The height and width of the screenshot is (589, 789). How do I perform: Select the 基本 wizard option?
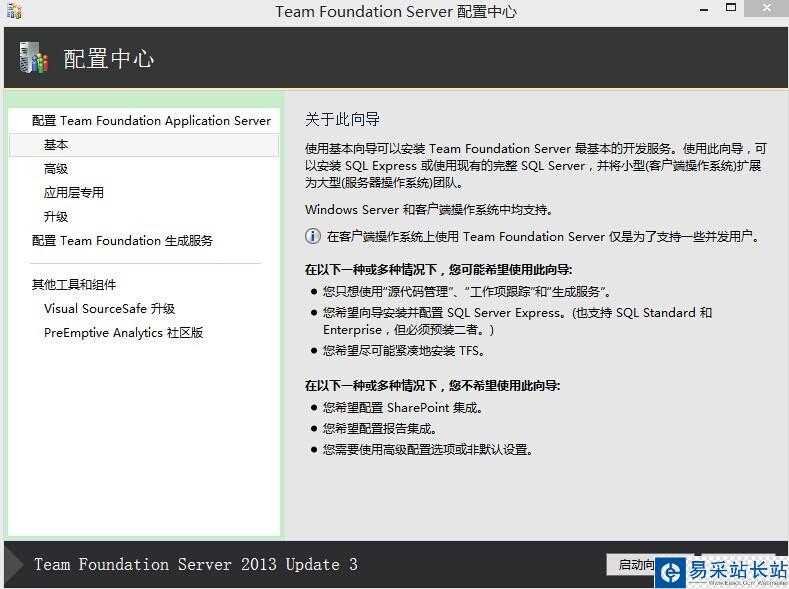click(143, 145)
